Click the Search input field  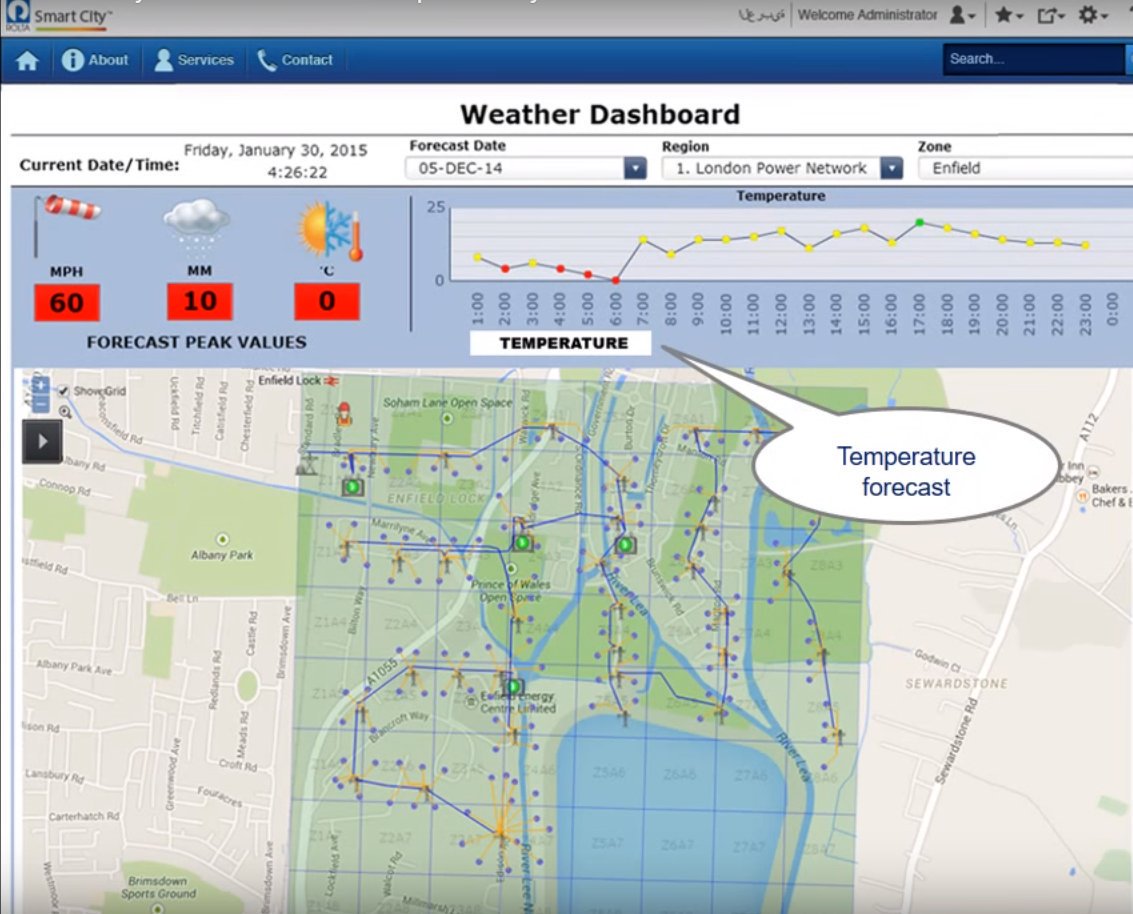click(1034, 59)
